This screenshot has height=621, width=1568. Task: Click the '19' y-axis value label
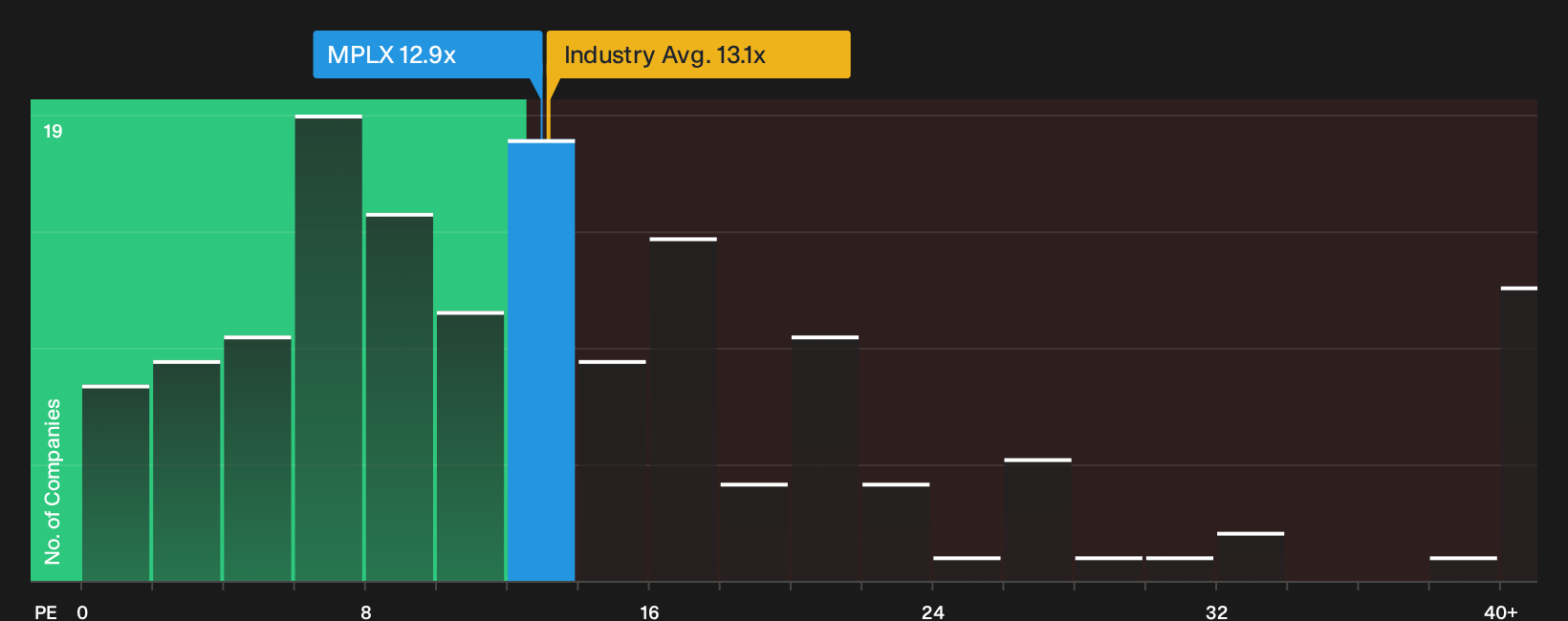[x=53, y=131]
